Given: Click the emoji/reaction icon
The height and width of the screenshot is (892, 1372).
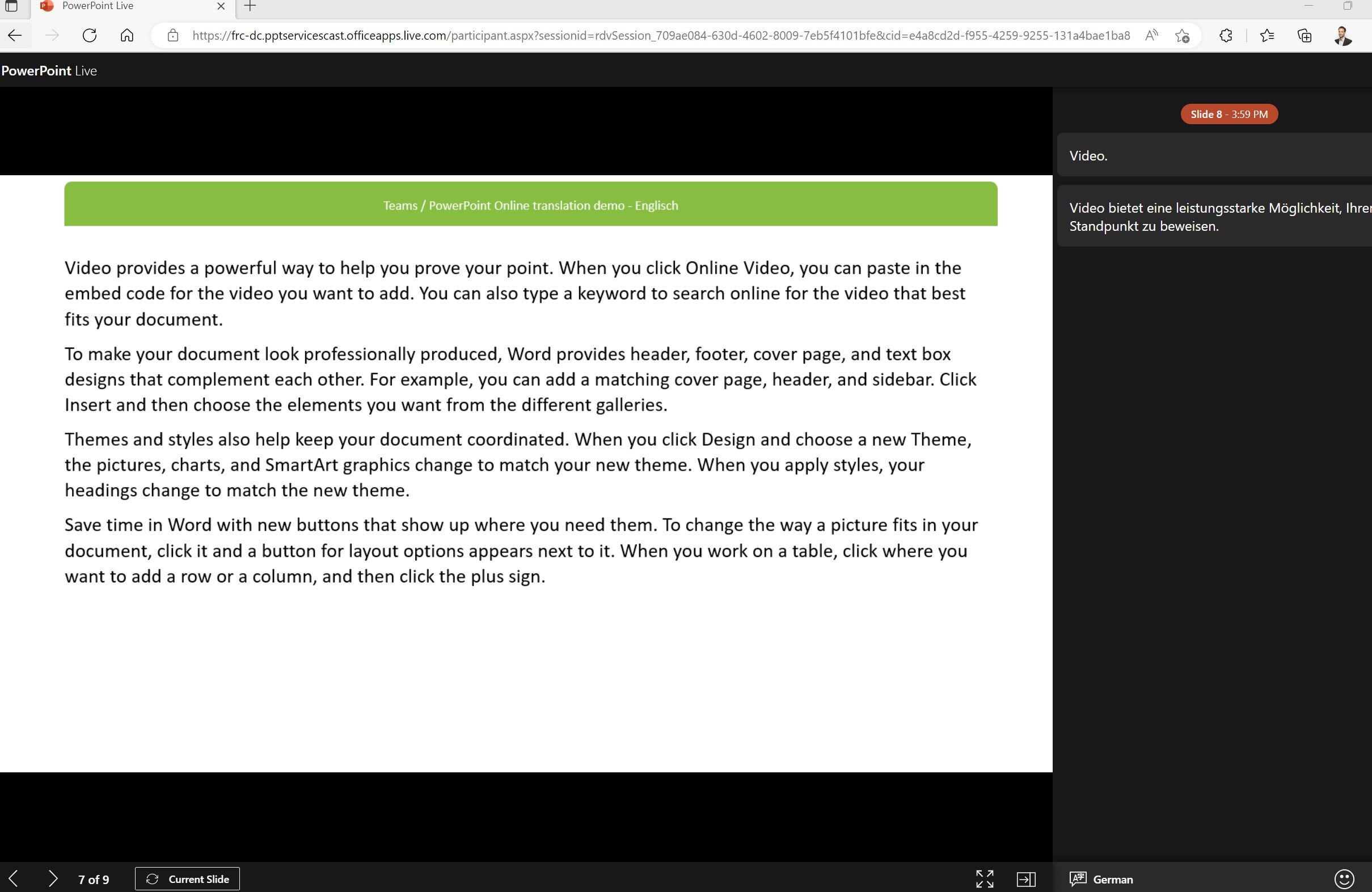Looking at the screenshot, I should point(1346,878).
